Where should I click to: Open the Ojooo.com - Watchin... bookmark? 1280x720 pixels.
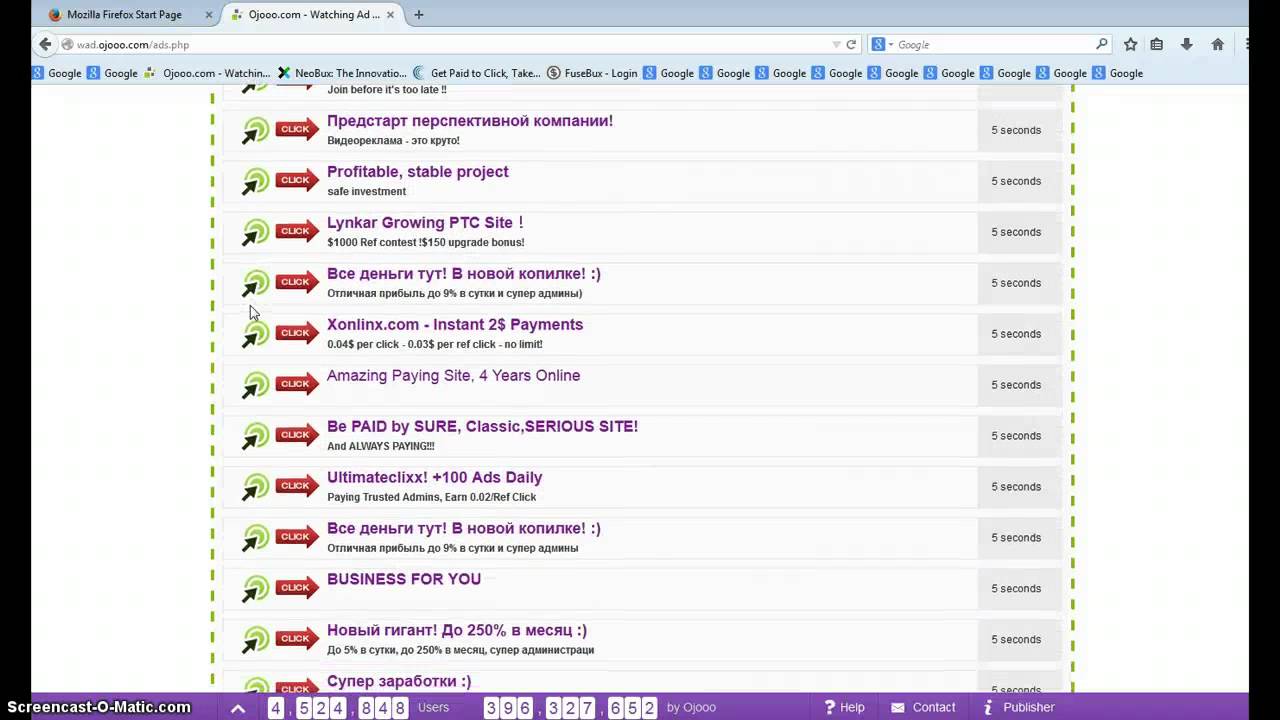point(207,73)
